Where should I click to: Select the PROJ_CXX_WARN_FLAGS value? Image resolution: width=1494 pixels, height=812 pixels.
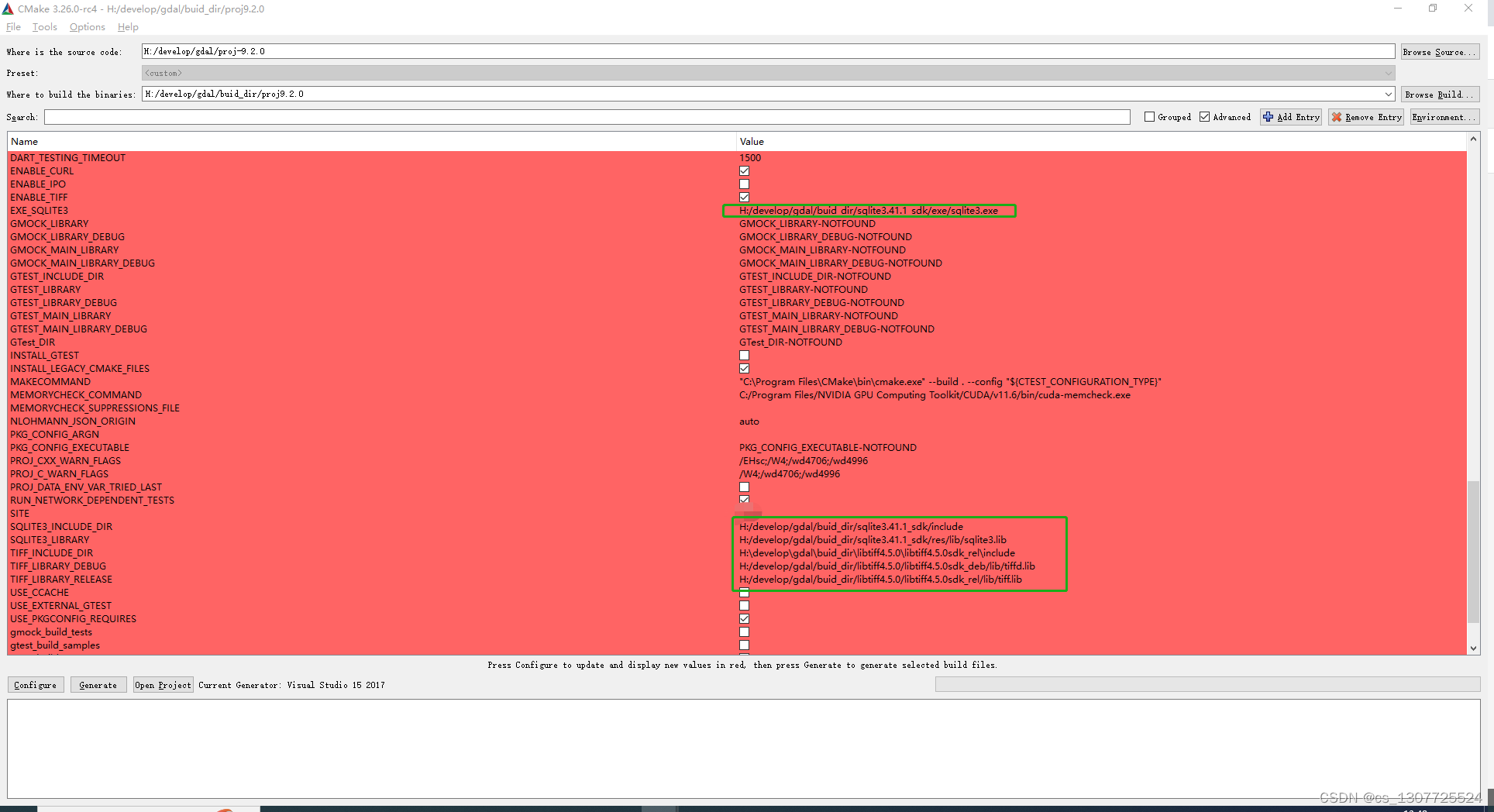click(x=804, y=461)
